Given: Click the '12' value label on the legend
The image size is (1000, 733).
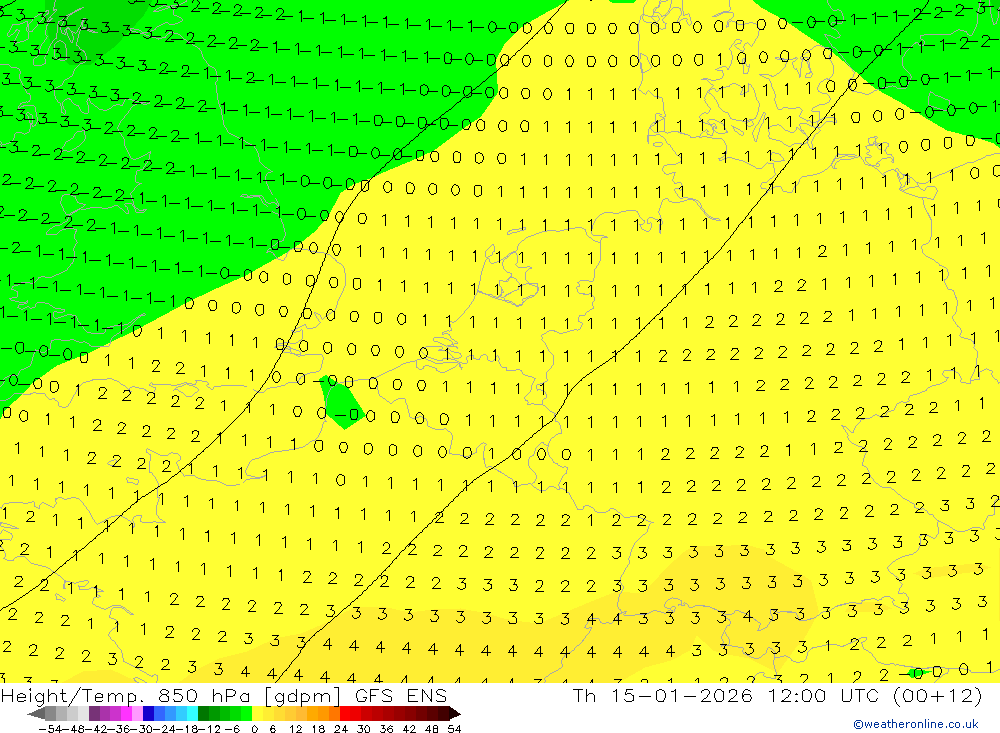Looking at the screenshot, I should (295, 729).
